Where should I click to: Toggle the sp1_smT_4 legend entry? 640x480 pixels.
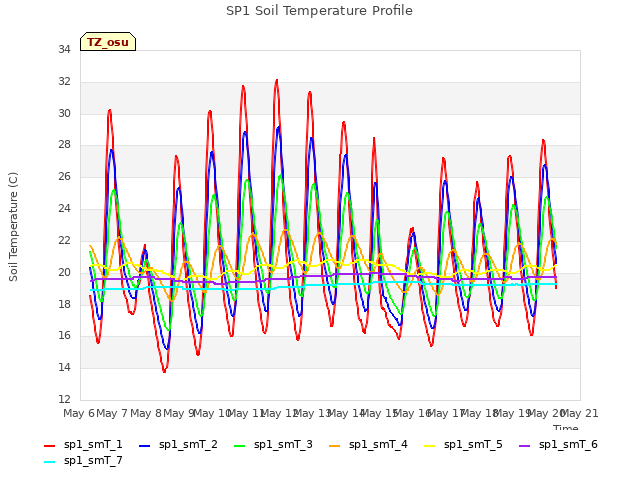click(x=368, y=444)
